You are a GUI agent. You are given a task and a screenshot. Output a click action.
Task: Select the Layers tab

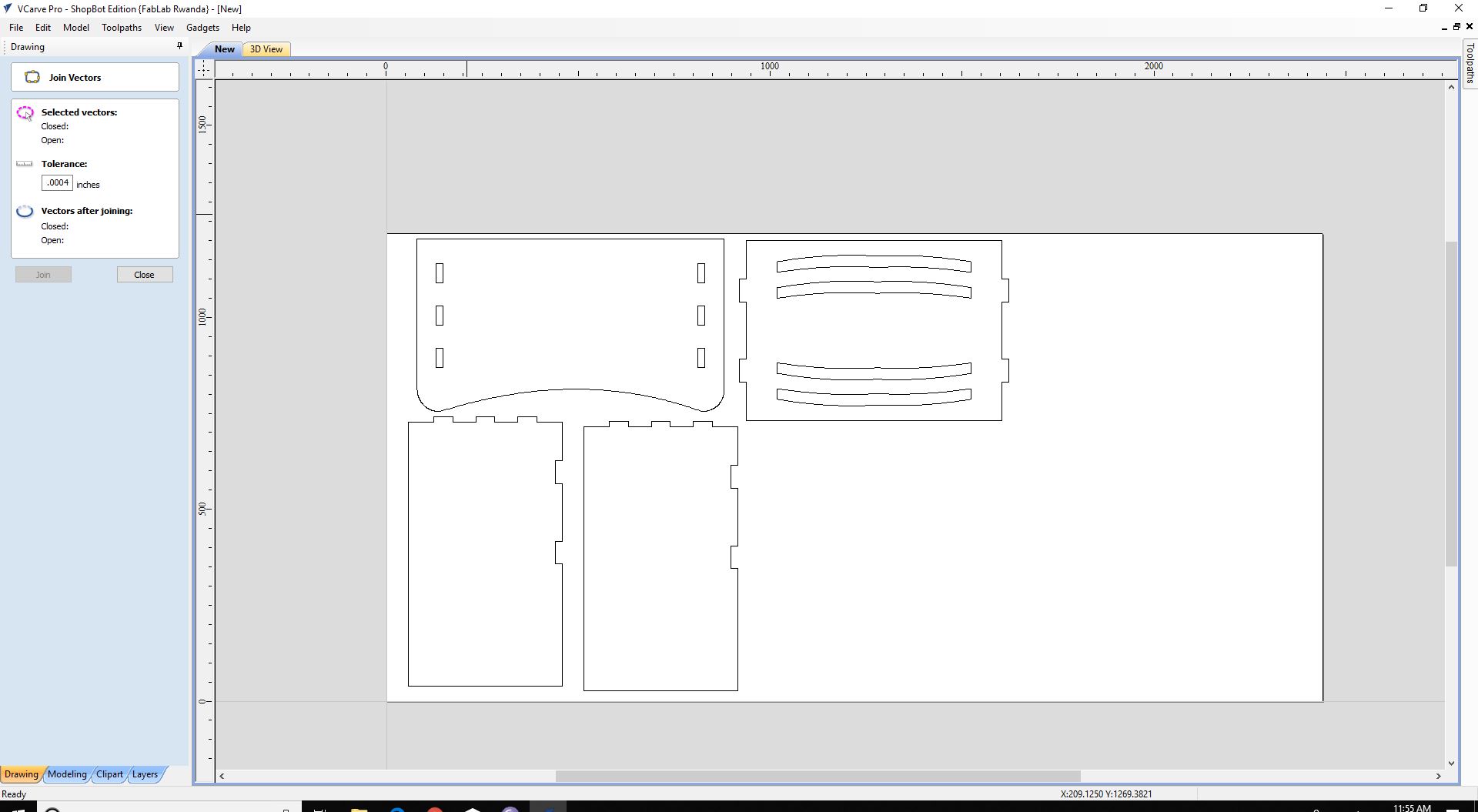pos(145,774)
